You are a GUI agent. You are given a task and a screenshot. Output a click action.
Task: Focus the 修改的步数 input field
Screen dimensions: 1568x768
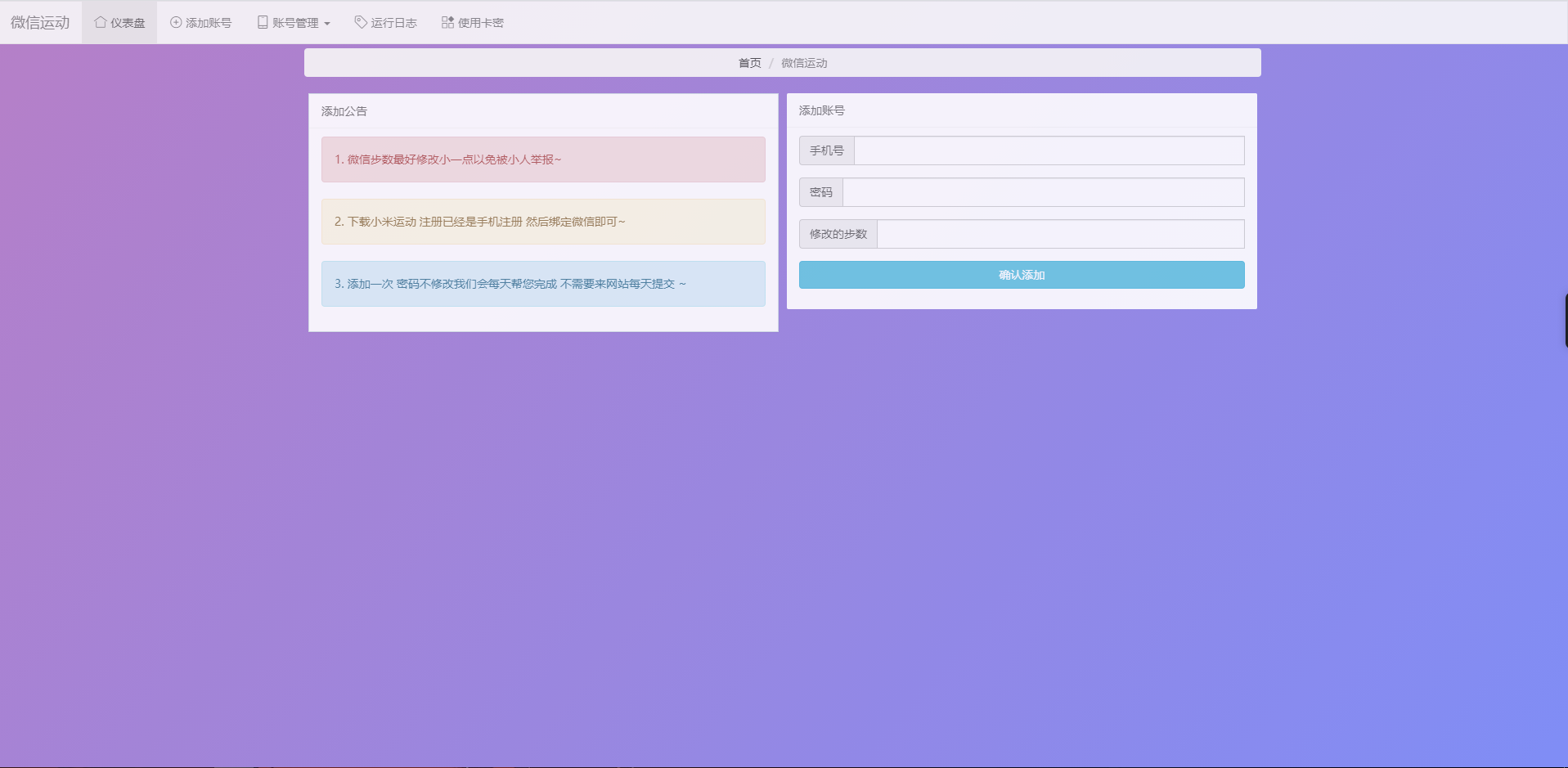(x=1061, y=234)
